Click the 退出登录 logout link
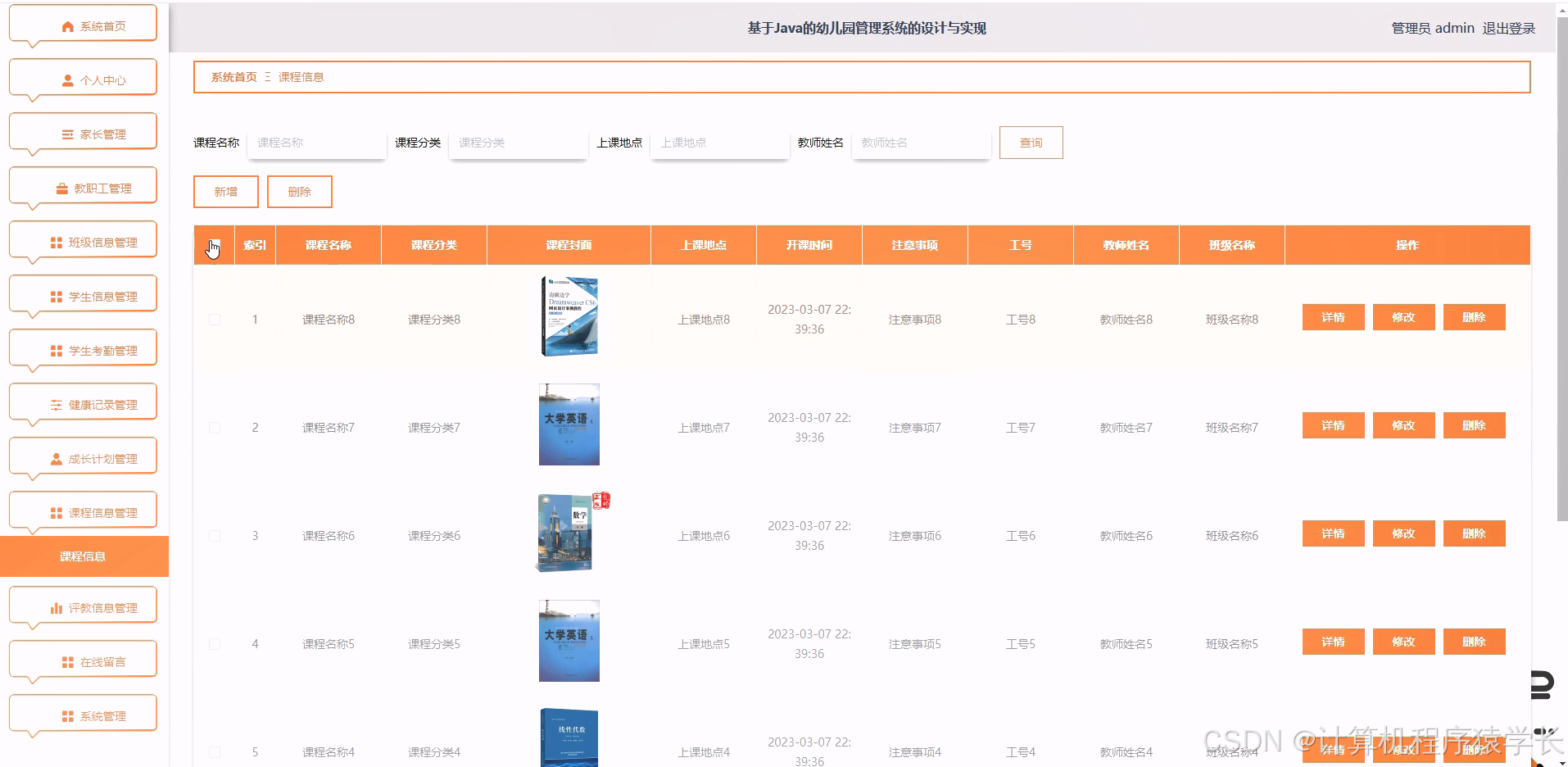1568x767 pixels. pyautogui.click(x=1509, y=27)
